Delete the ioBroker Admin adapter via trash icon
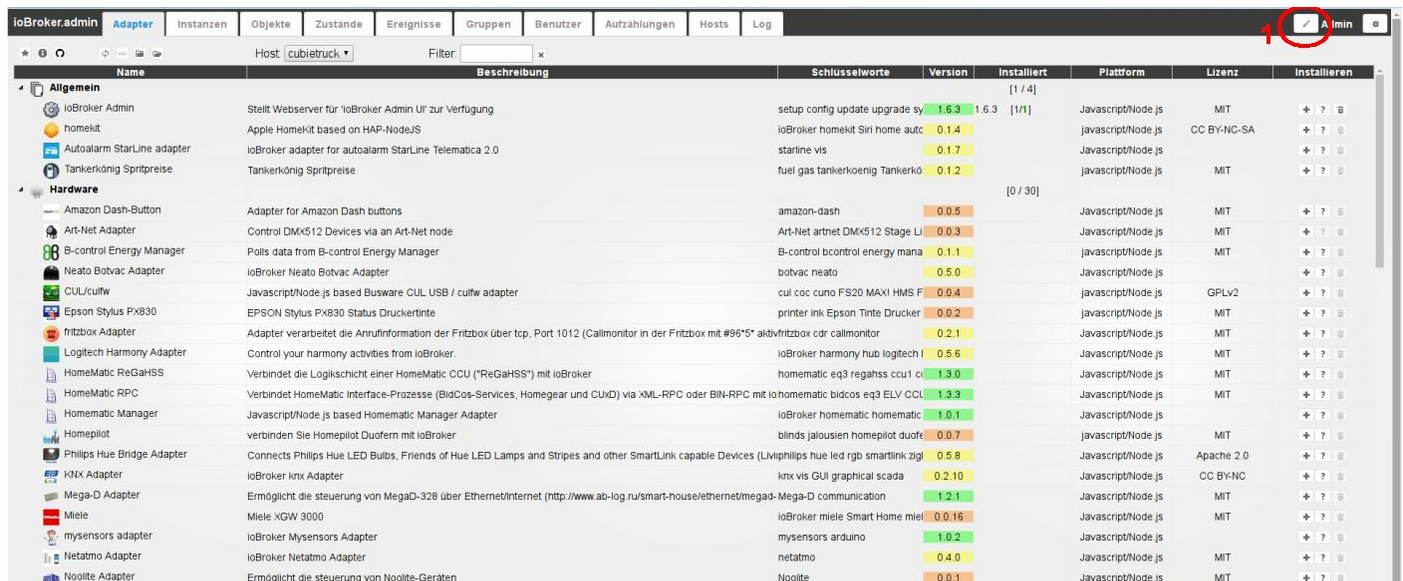 1340,109
